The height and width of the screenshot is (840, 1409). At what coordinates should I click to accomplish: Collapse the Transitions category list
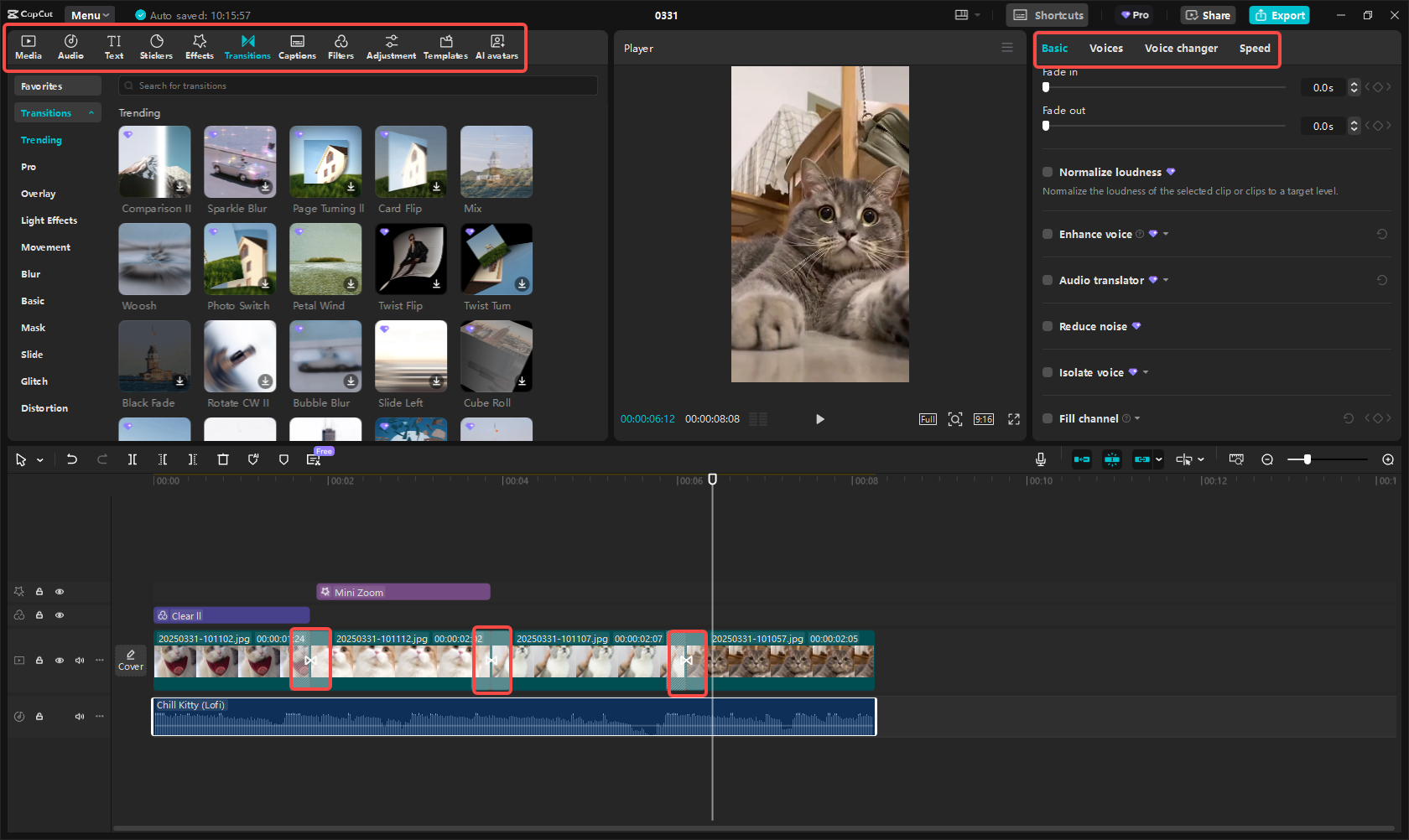click(91, 113)
